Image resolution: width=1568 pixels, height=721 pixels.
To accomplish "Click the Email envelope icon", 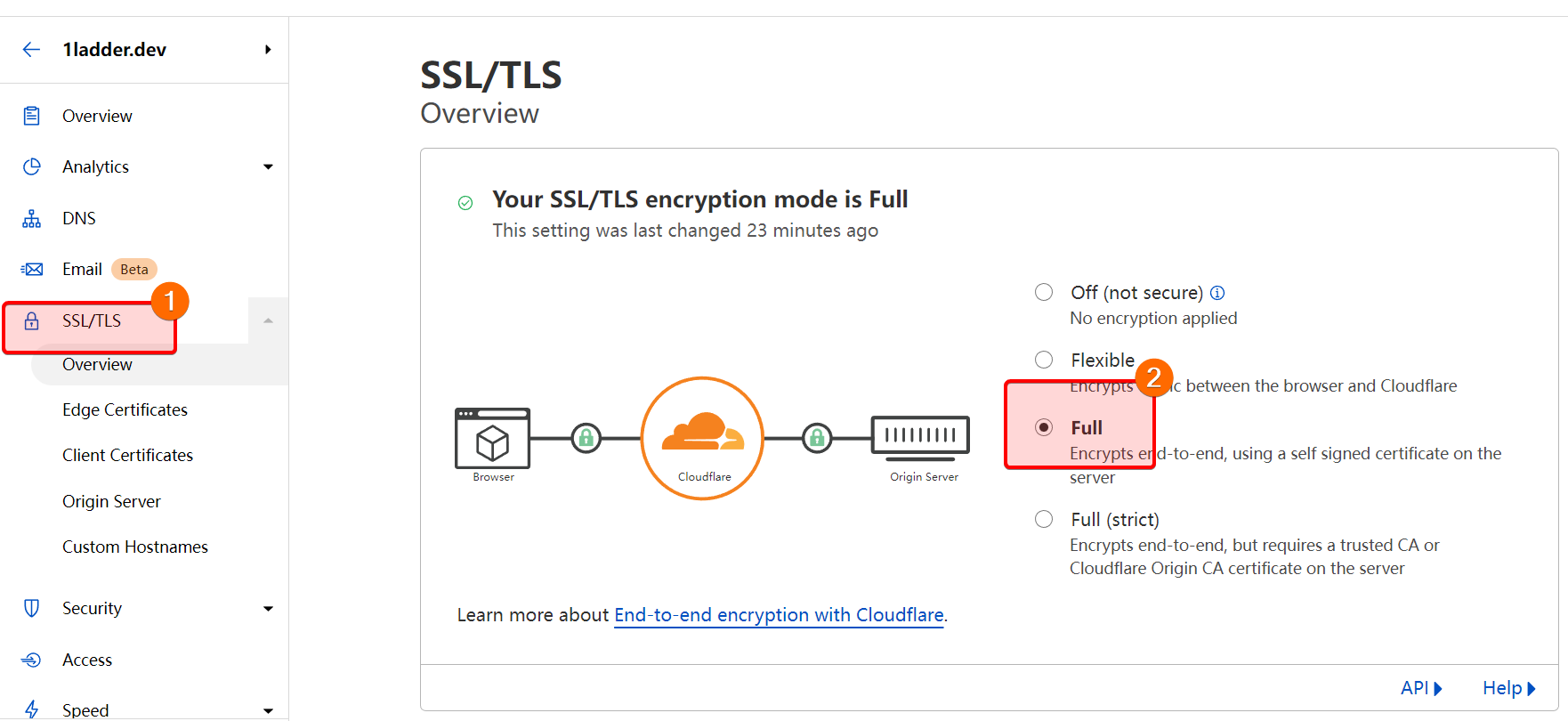I will [31, 269].
